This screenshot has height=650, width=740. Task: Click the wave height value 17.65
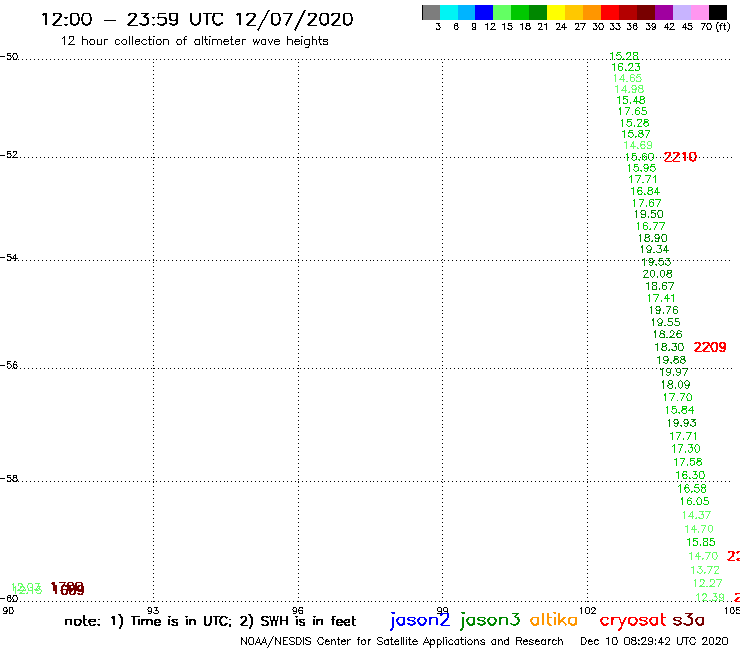coord(633,111)
